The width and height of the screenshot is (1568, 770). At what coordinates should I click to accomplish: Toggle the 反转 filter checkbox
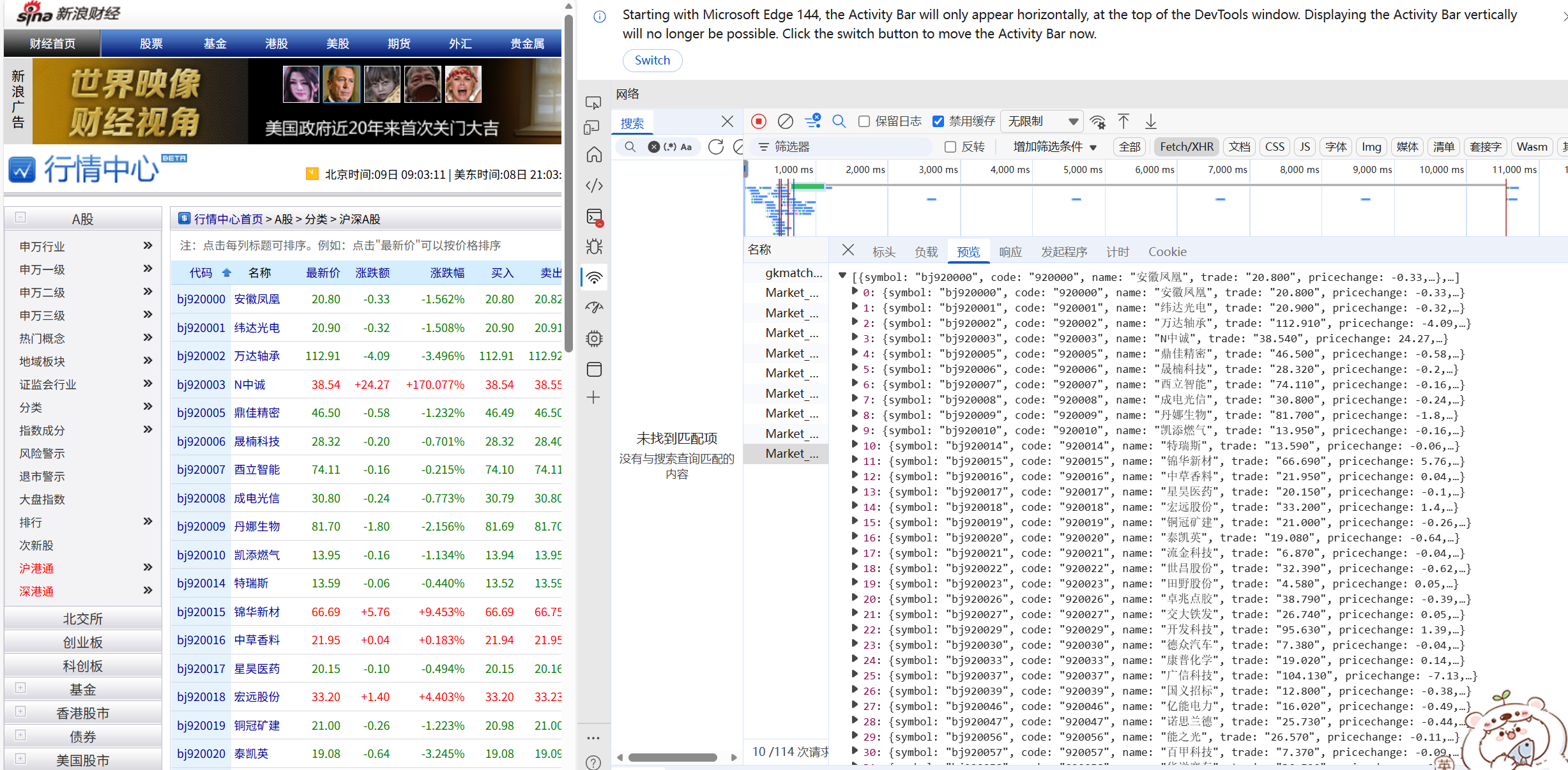pyautogui.click(x=950, y=147)
